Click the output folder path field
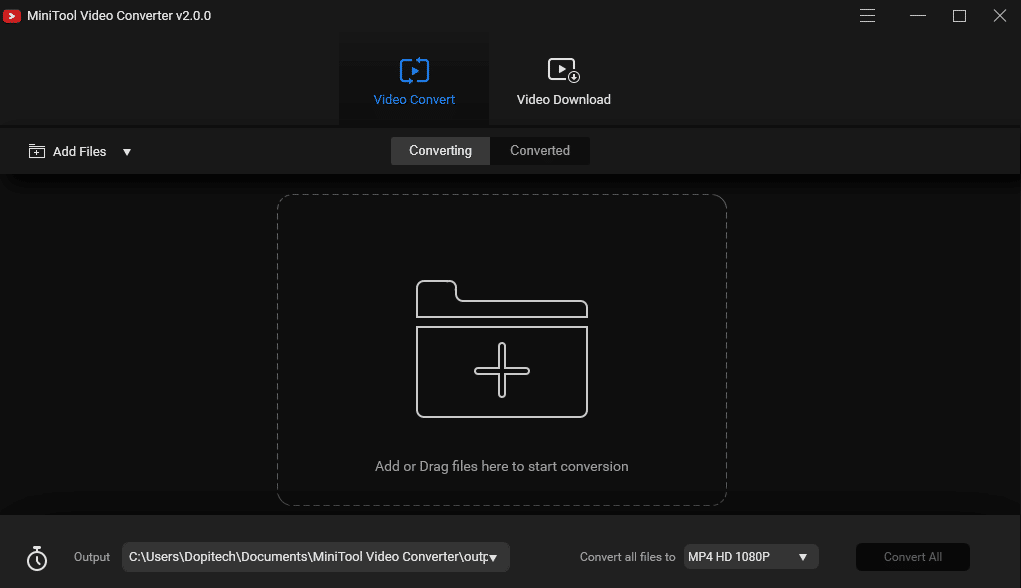Screen dimensions: 1021x588 coord(316,557)
